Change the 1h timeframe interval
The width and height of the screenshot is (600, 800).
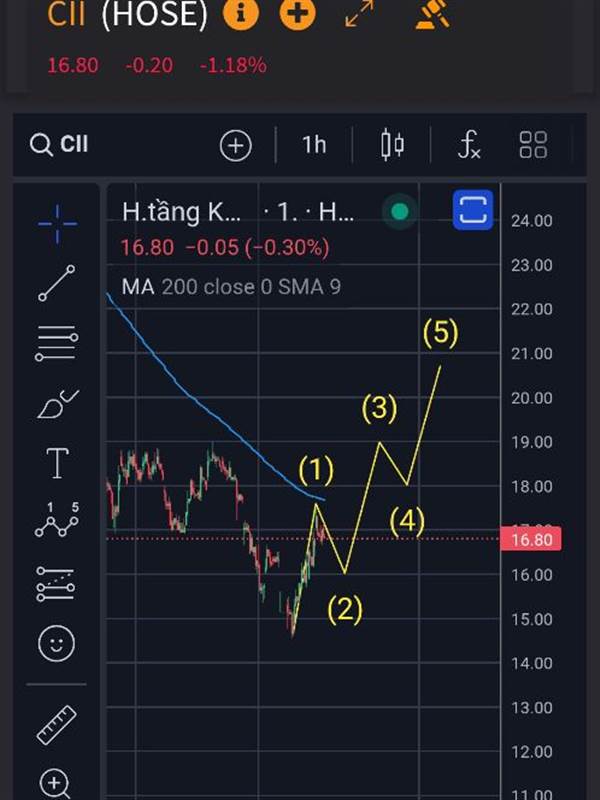(x=314, y=145)
